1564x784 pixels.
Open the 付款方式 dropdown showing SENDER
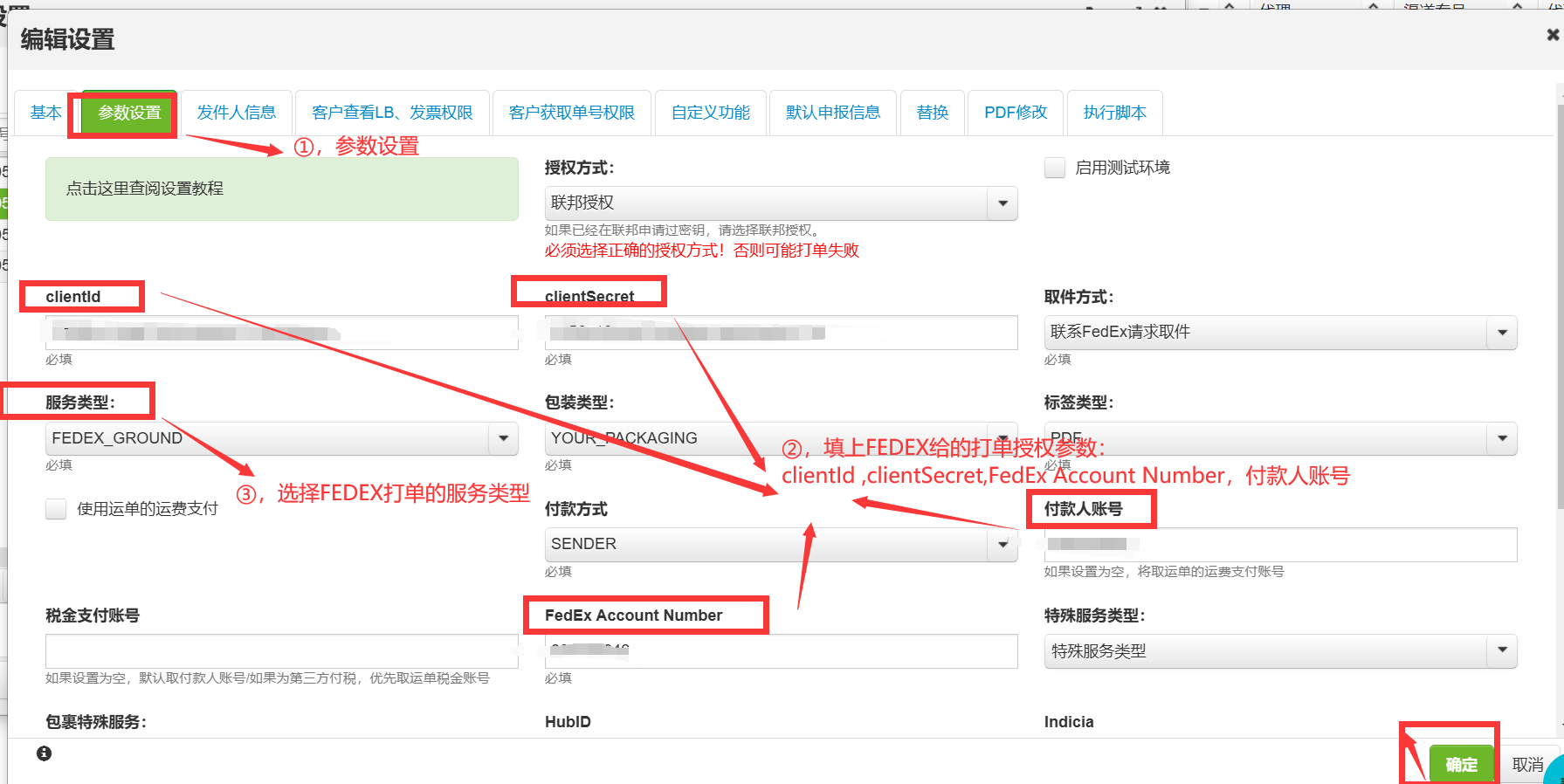782,545
